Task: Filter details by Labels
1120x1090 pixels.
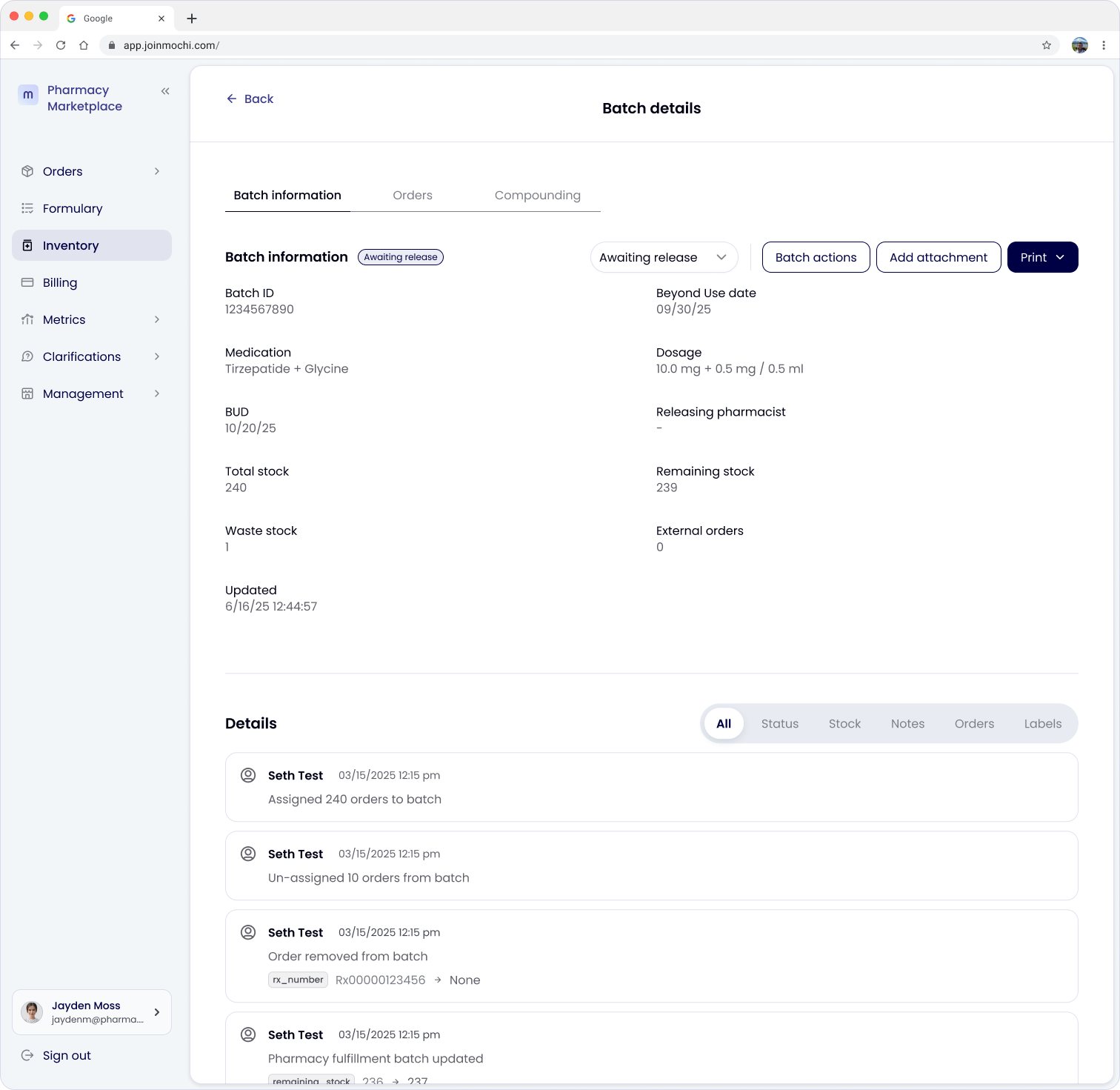Action: pos(1043,724)
